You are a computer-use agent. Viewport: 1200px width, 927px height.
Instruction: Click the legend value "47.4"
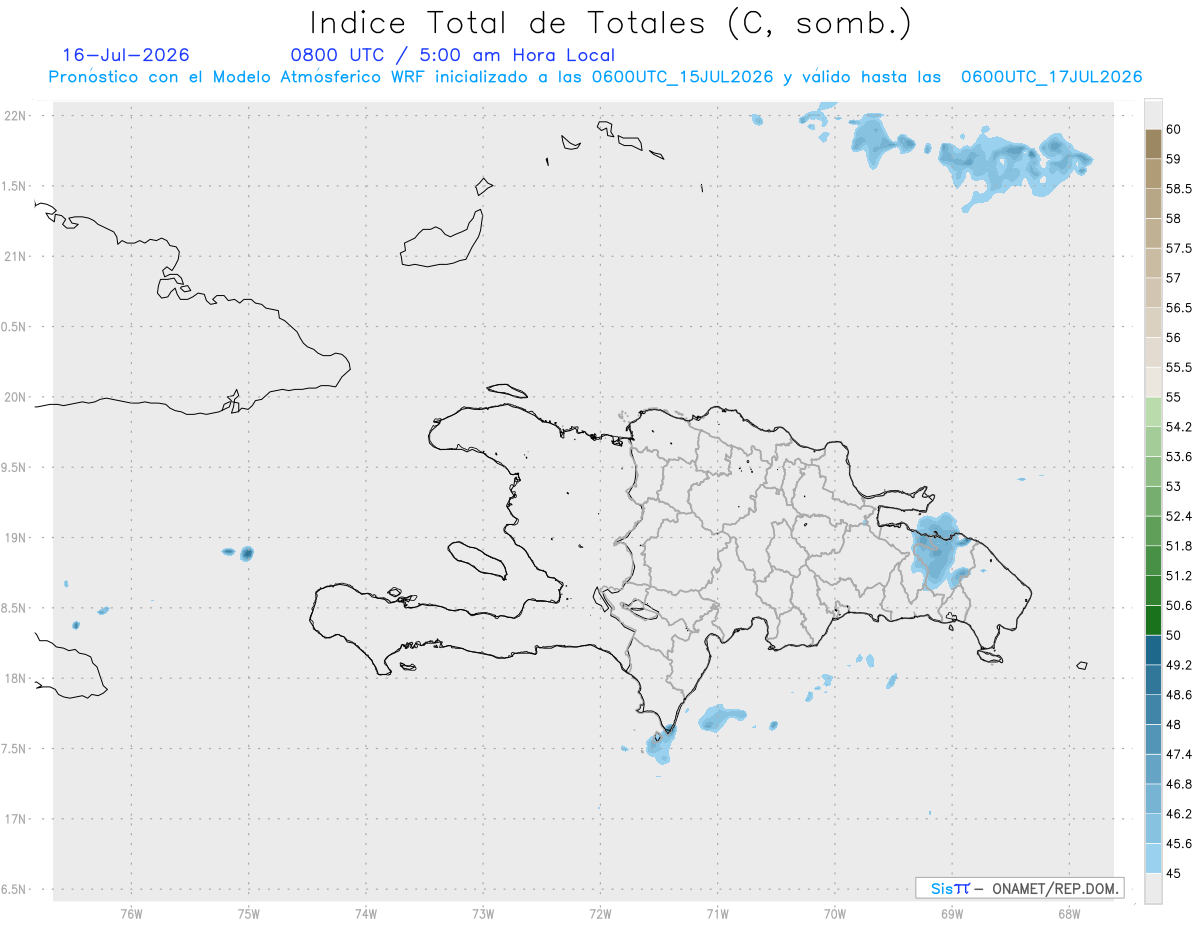coord(1179,754)
